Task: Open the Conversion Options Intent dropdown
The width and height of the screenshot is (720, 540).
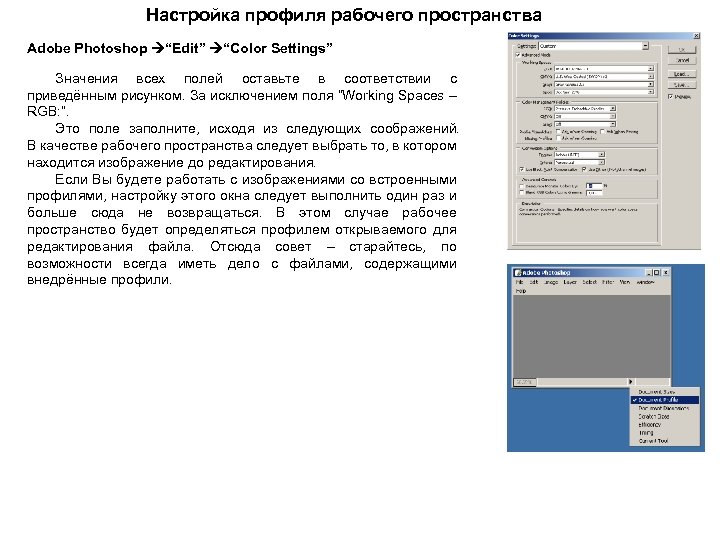Action: click(579, 163)
